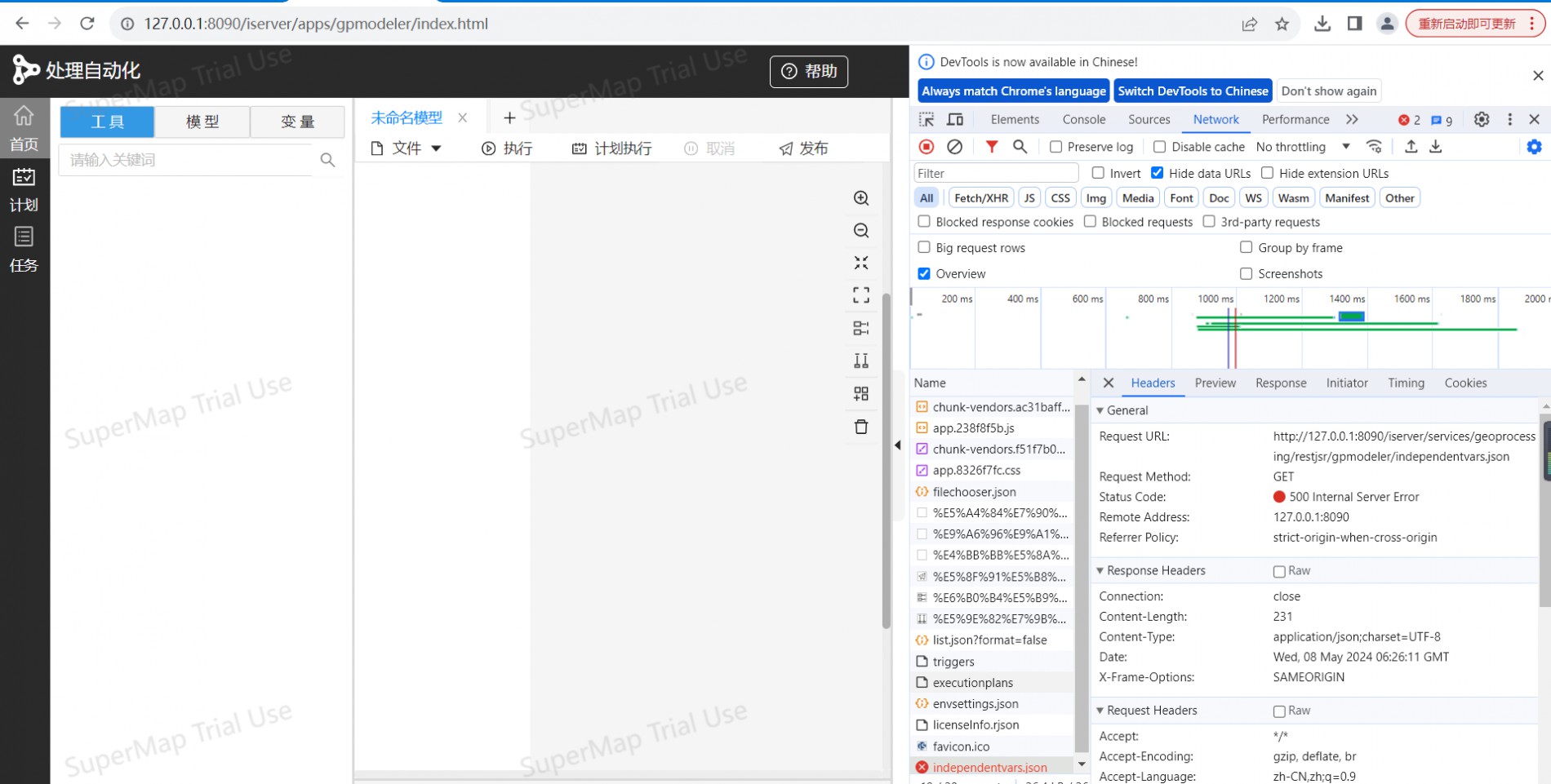Click the horizontal align layout icon
The height and width of the screenshot is (784, 1551).
(860, 328)
